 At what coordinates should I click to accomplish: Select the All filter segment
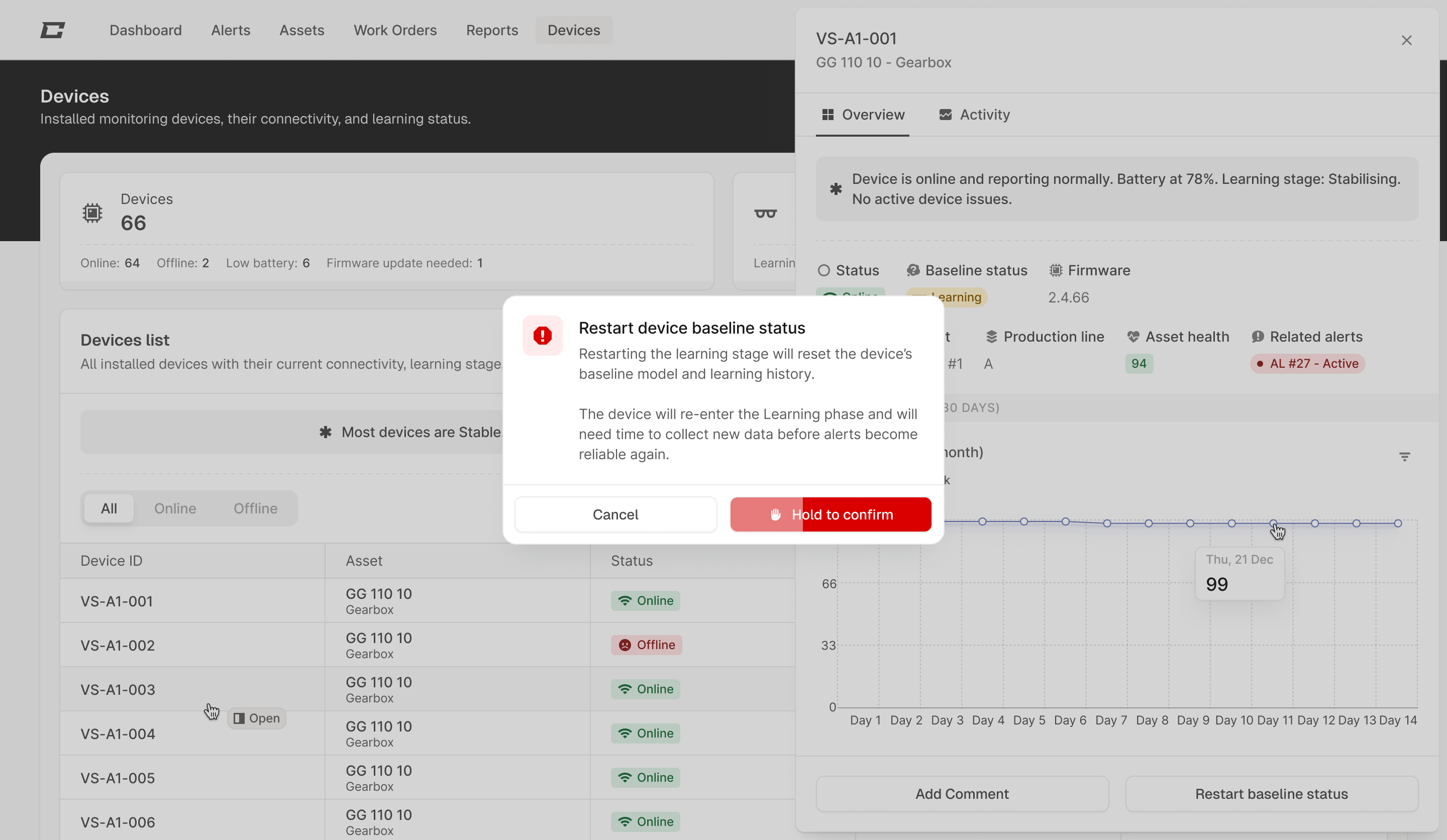pos(109,508)
